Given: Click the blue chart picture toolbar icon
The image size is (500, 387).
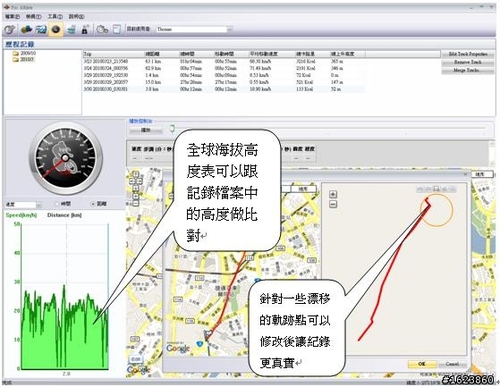Looking at the screenshot, I should coord(41,30).
